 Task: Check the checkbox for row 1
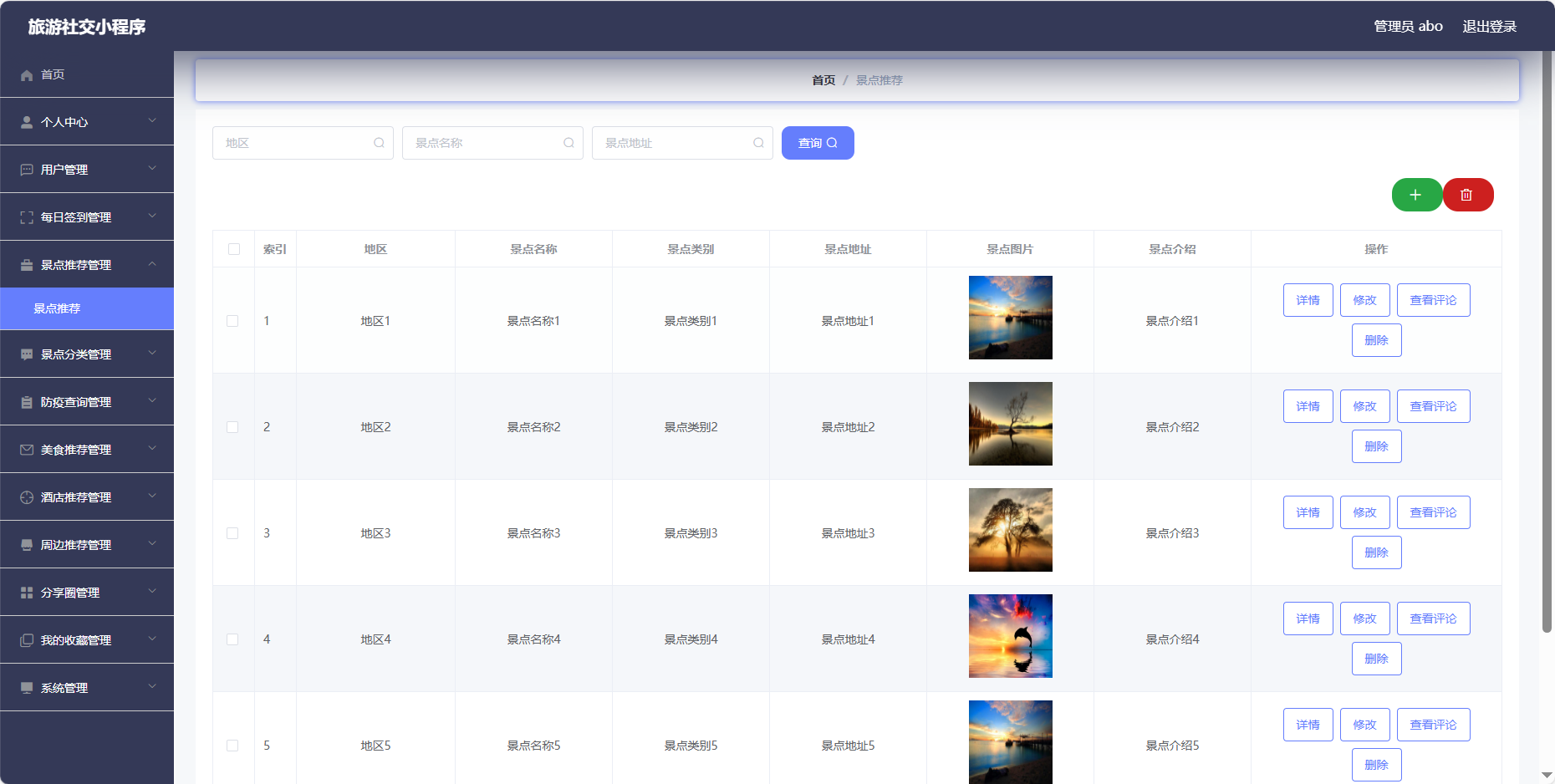tap(232, 321)
